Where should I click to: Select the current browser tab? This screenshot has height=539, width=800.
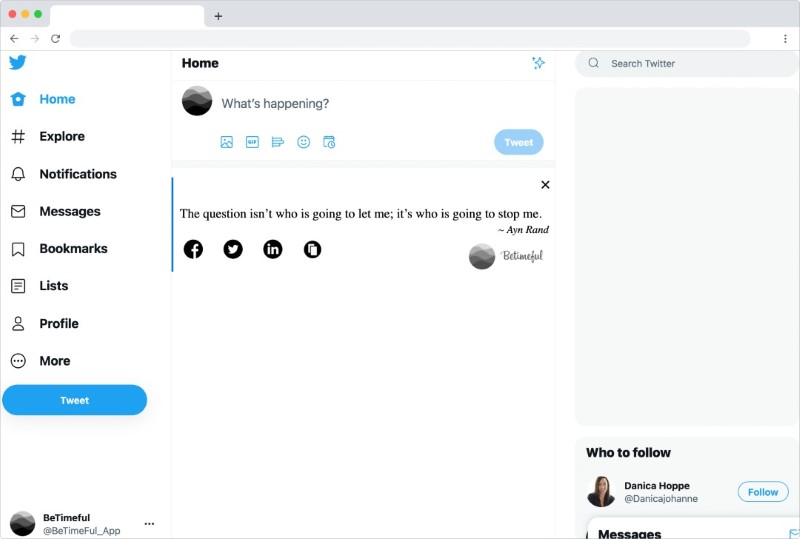click(x=127, y=16)
